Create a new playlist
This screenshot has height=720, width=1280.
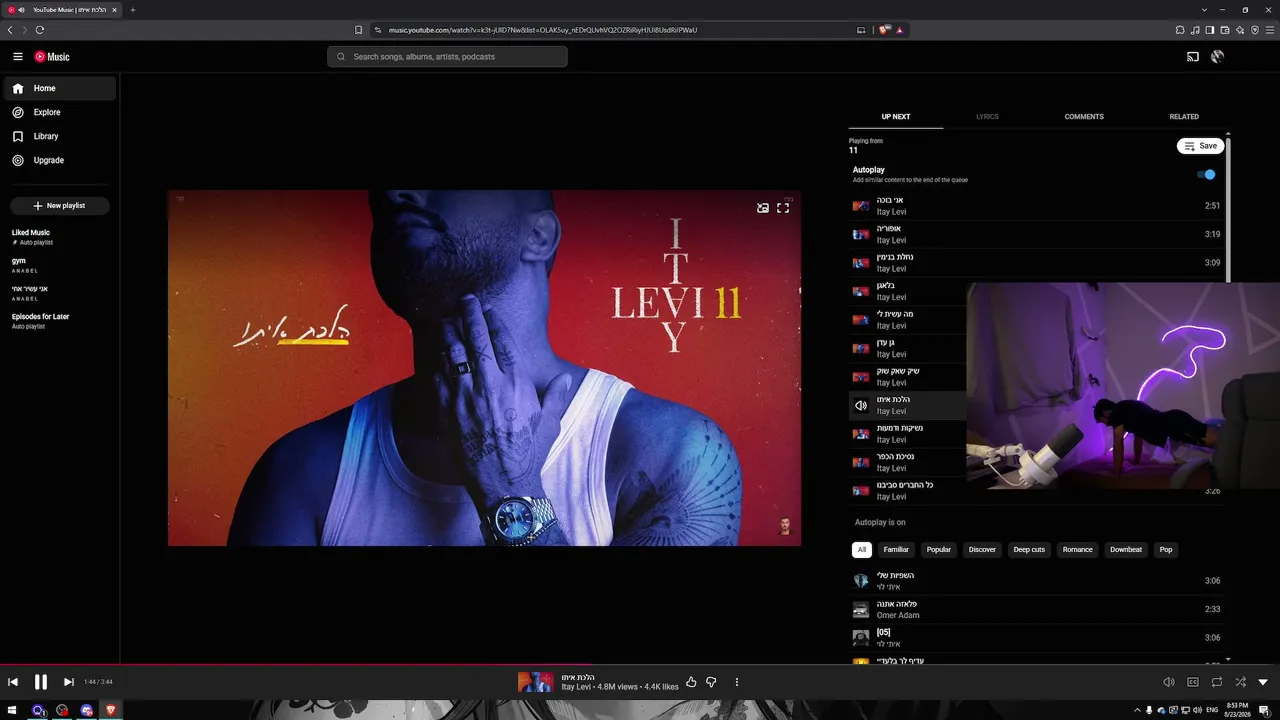[x=60, y=206]
